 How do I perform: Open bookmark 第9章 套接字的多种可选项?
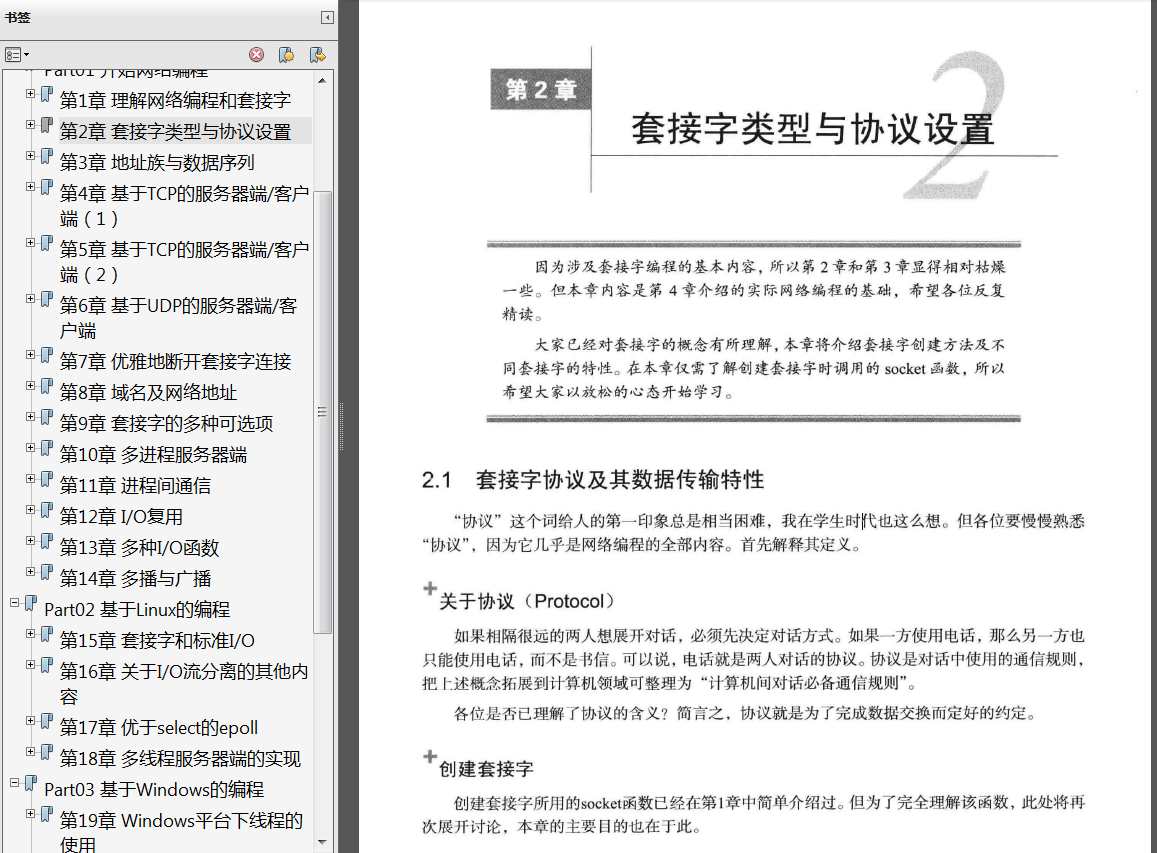click(x=166, y=424)
